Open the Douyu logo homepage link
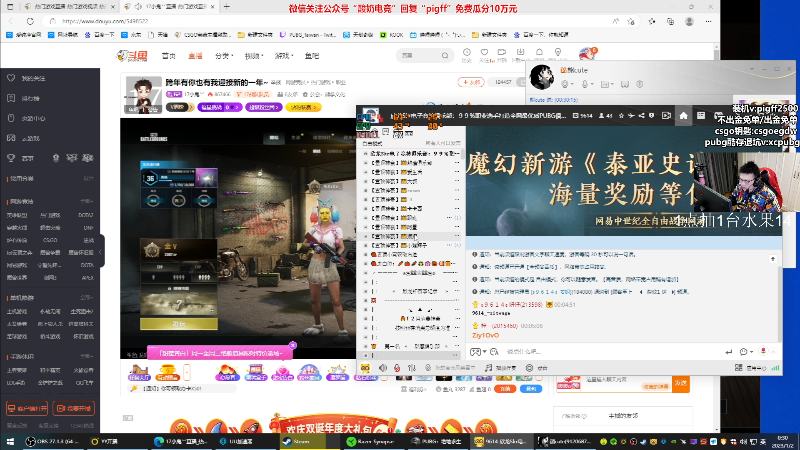Image resolution: width=800 pixels, height=450 pixels. pos(132,56)
